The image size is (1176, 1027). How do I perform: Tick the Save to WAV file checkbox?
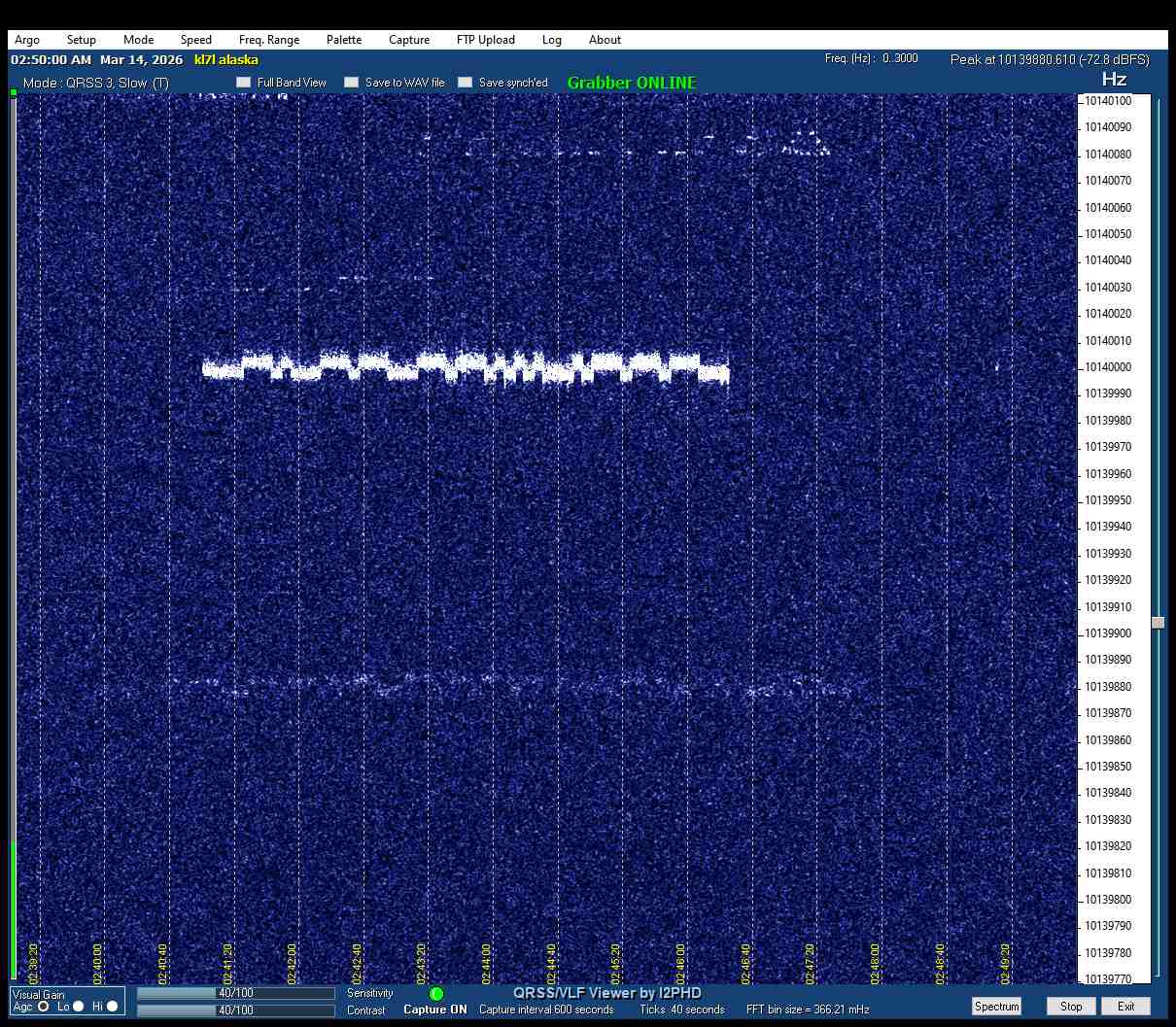point(352,83)
